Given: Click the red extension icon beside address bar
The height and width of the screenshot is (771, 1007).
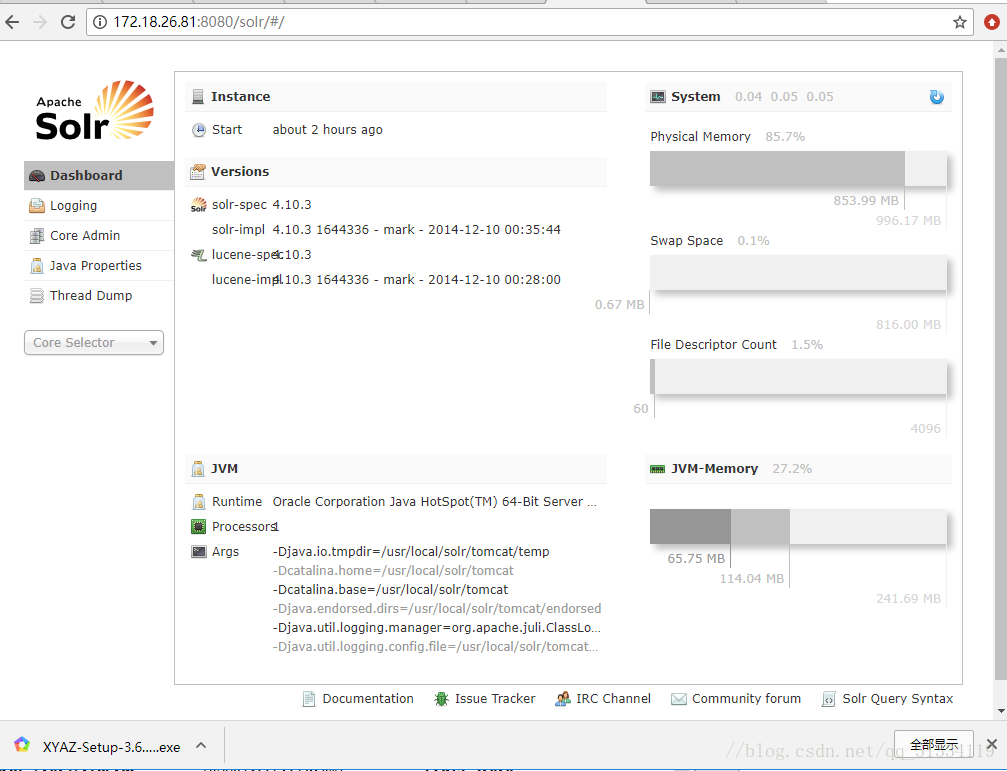Looking at the screenshot, I should coord(992,22).
